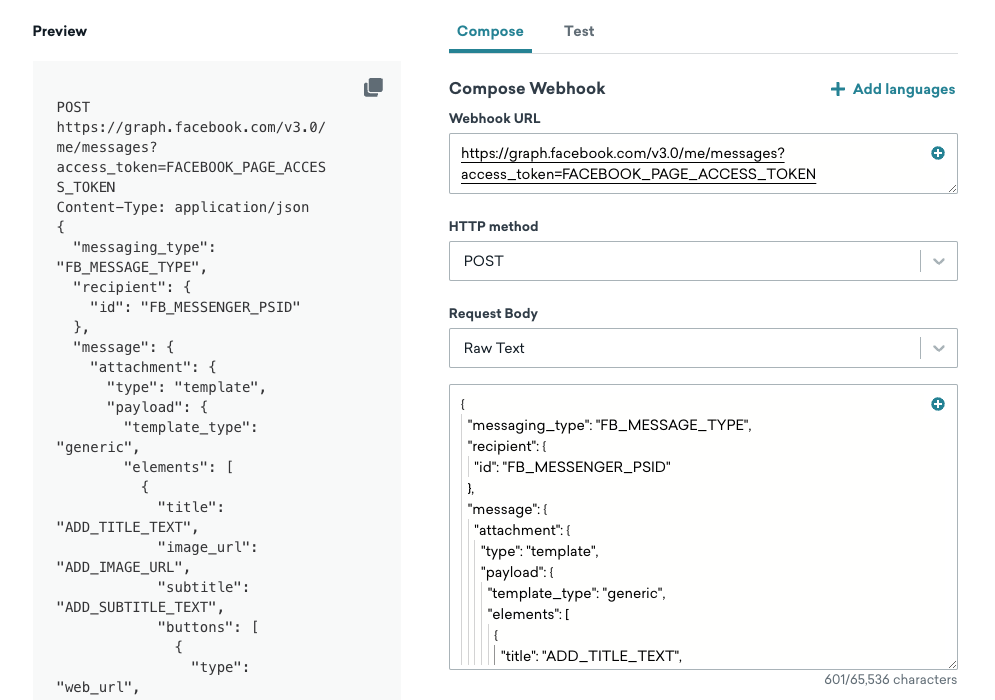The height and width of the screenshot is (700, 995).
Task: Click the Request Body label
Action: coord(493,314)
